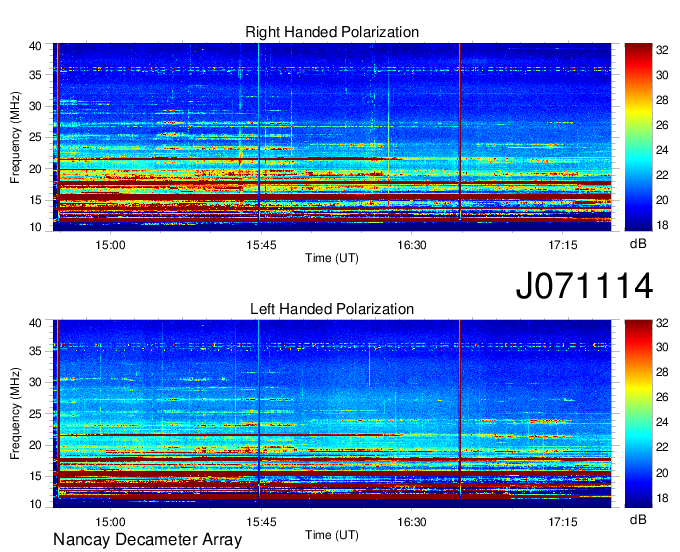Click the 20 MHz tick on right-handed plot
The image size is (680, 552).
36,169
